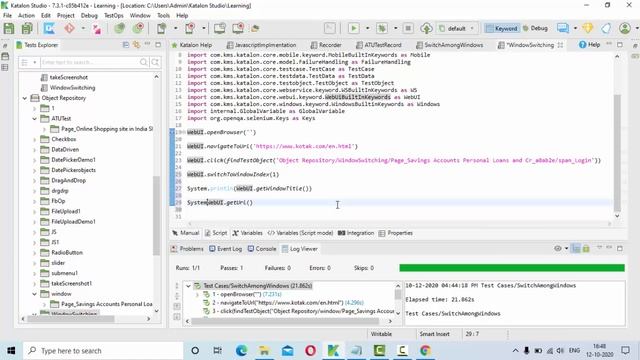The image size is (640, 360).
Task: Expand the DragAndDrop folder
Action: [35, 180]
